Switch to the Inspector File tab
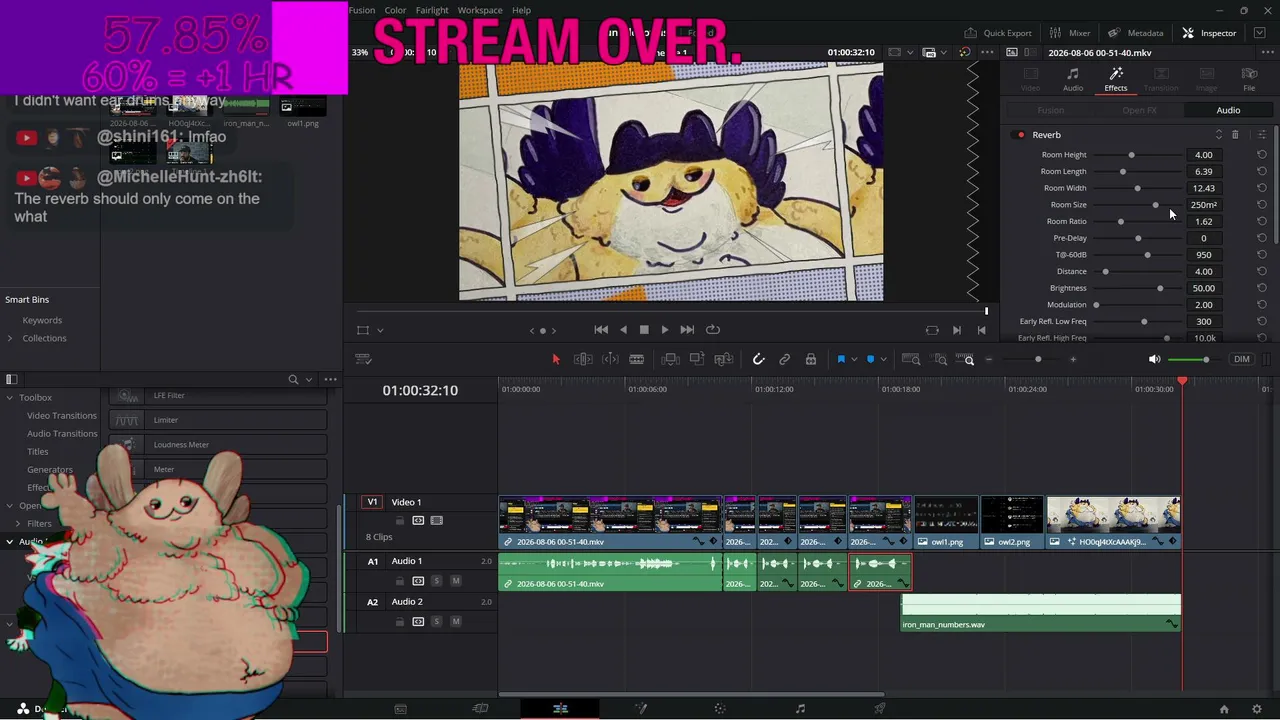Screen dimensions: 1280x720 pyautogui.click(x=1249, y=79)
